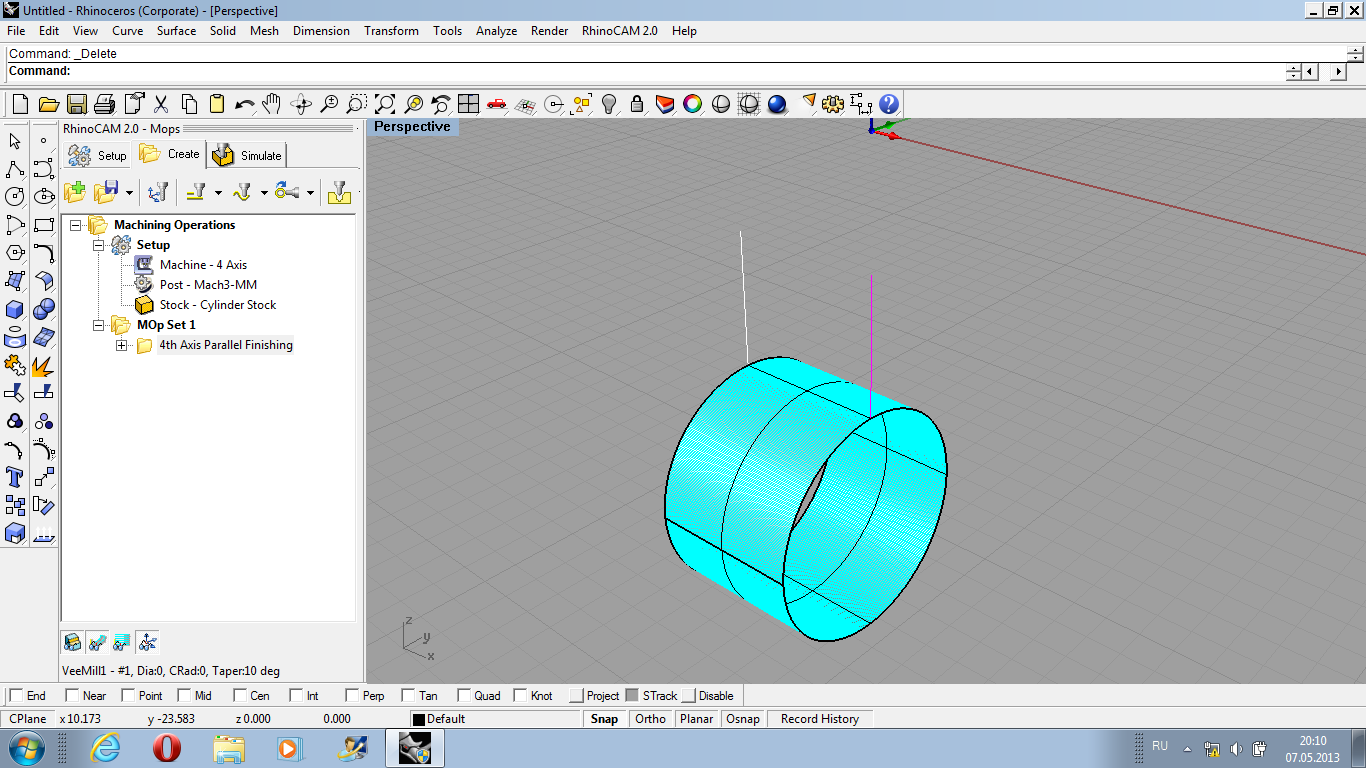This screenshot has height=768, width=1366.
Task: Click the RhinoCAM Create Mop Set folder-plus icon
Action: 75,192
